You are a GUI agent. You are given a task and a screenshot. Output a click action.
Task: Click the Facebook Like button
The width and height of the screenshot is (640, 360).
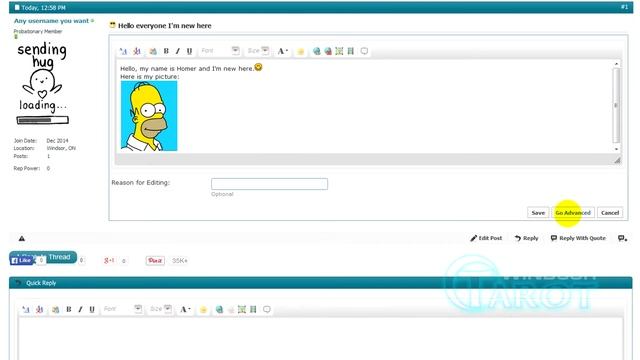[21, 260]
